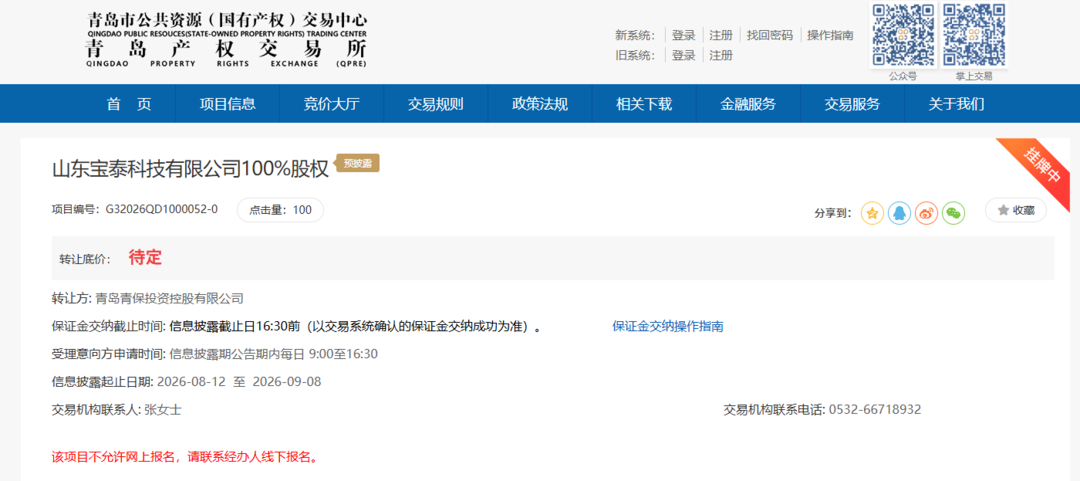Open the 公众号 QR code
This screenshot has height=481, width=1080.
pyautogui.click(x=903, y=34)
